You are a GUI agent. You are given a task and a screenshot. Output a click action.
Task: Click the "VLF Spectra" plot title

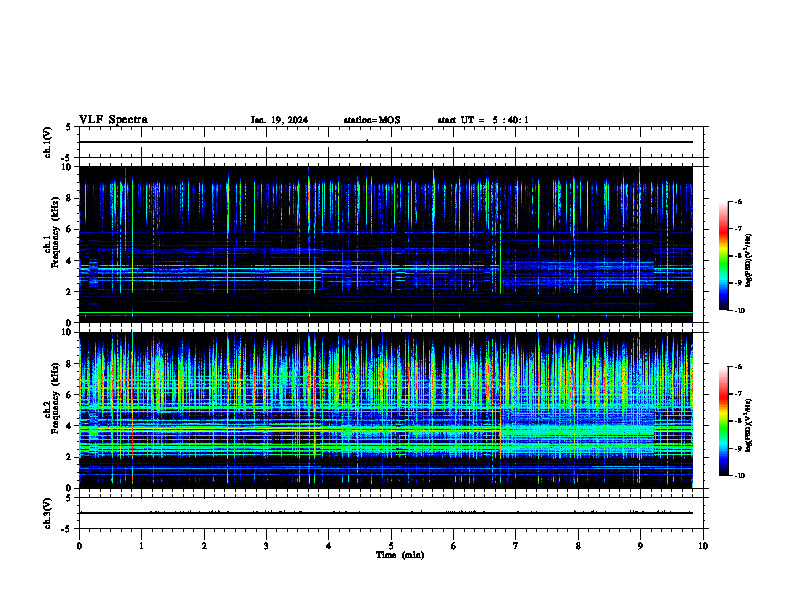click(113, 120)
